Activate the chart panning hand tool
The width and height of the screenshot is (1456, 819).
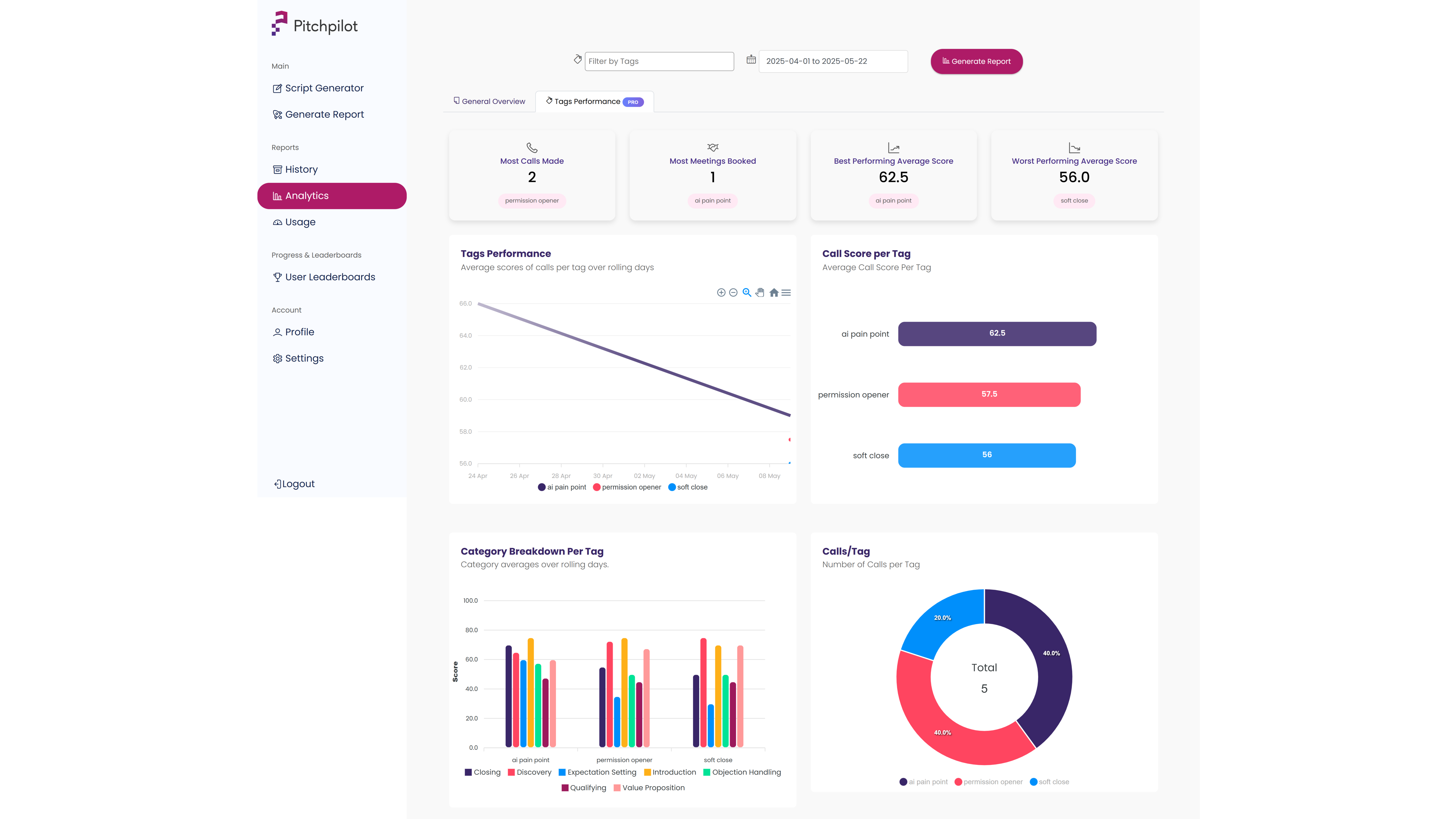pyautogui.click(x=760, y=292)
